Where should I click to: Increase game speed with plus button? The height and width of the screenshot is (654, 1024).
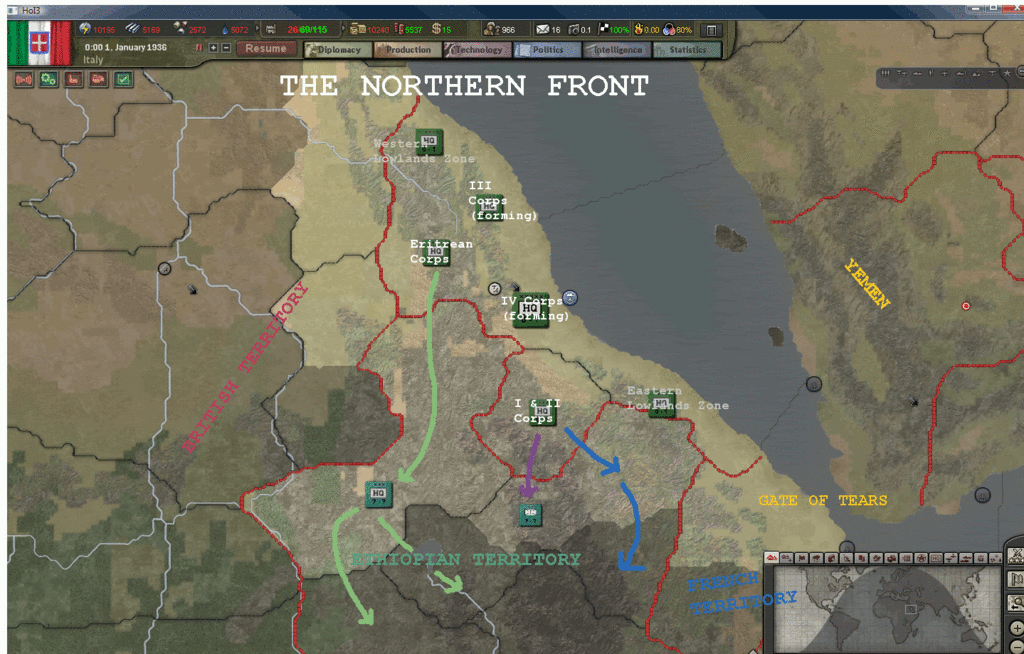point(213,48)
